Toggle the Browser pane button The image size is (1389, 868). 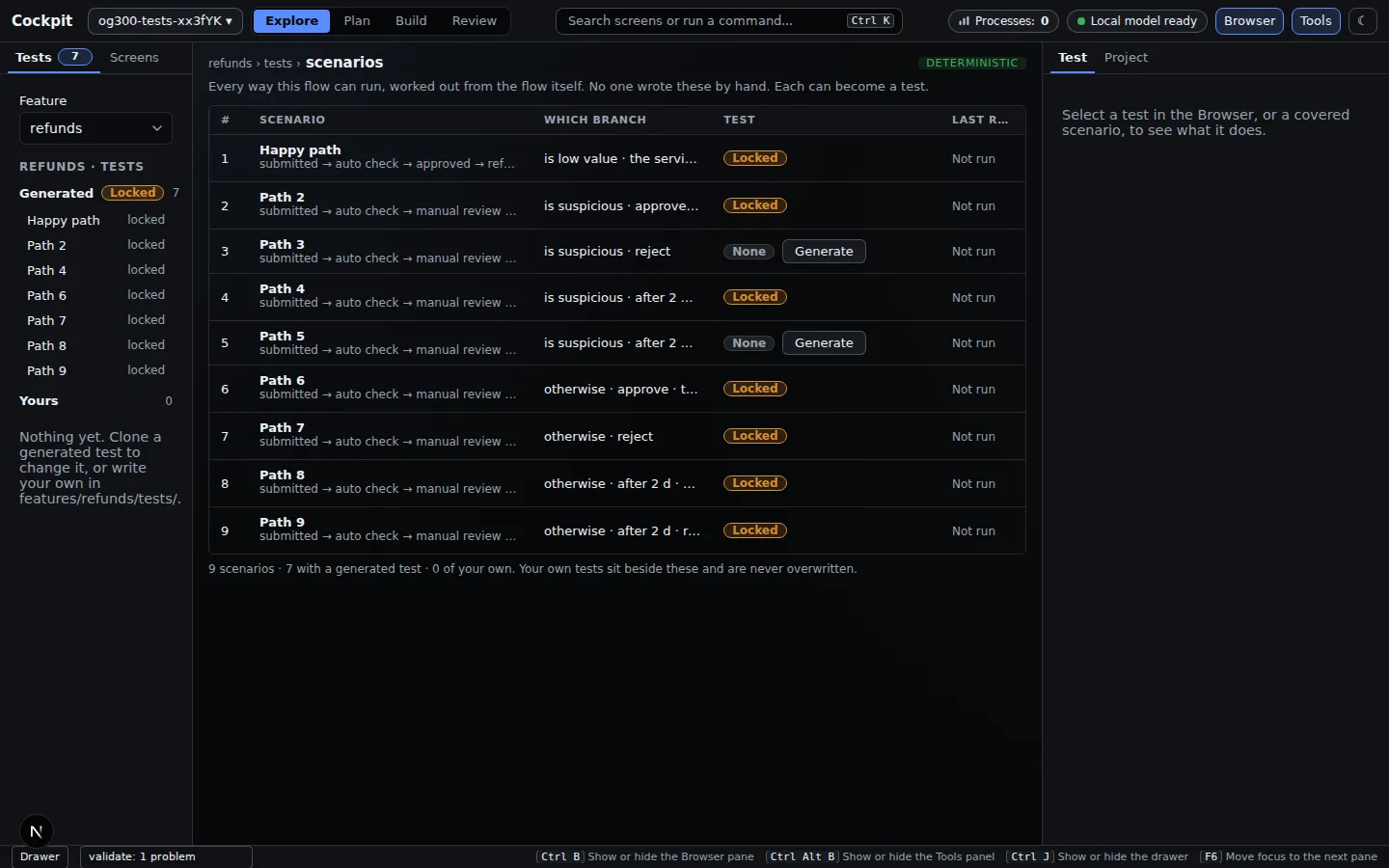1249,20
